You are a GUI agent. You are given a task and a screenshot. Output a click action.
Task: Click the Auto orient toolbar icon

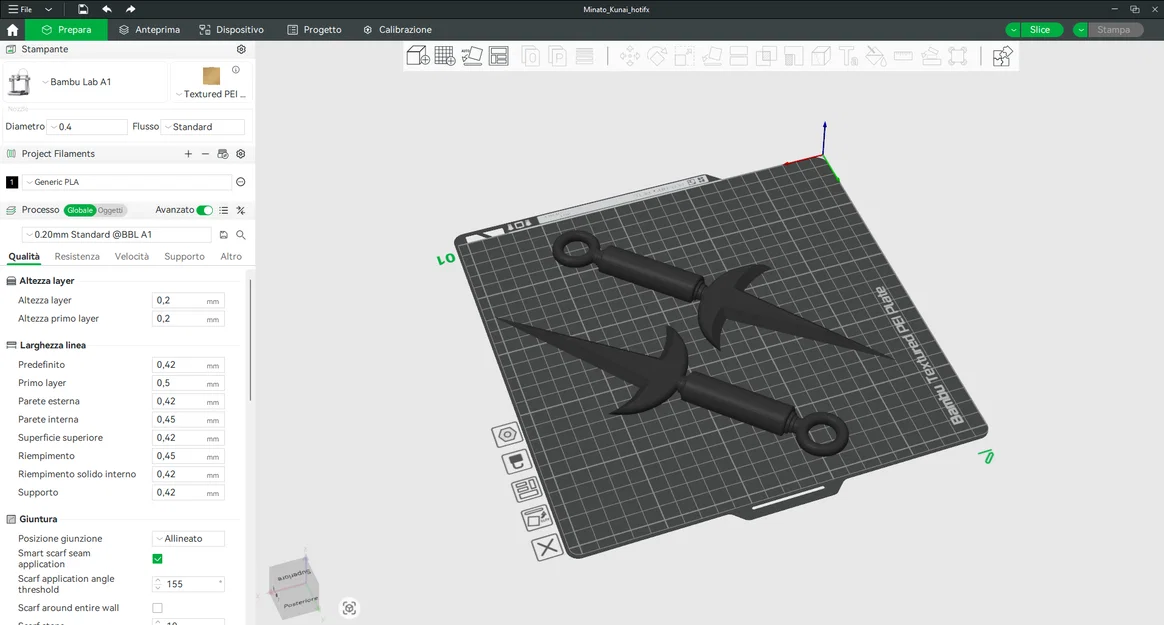click(472, 56)
